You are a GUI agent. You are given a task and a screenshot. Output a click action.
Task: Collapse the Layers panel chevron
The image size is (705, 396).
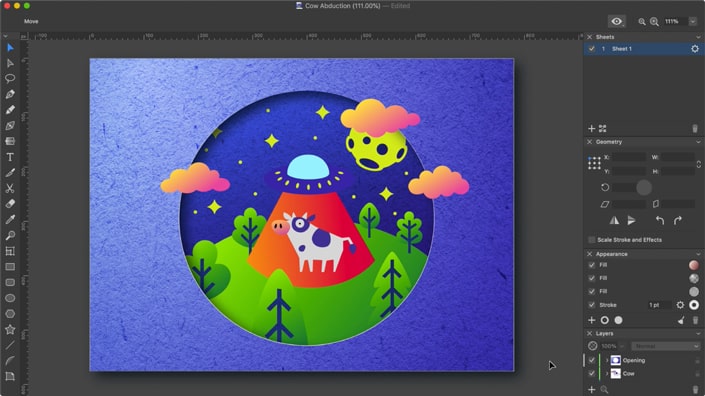(x=698, y=334)
